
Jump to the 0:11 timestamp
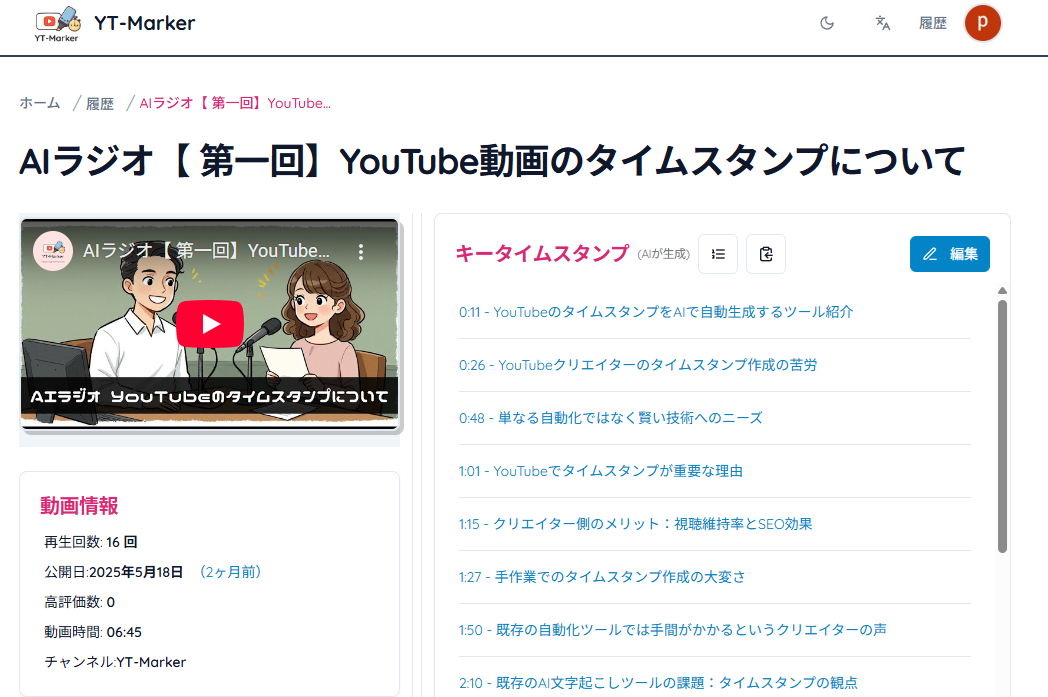[x=656, y=312]
